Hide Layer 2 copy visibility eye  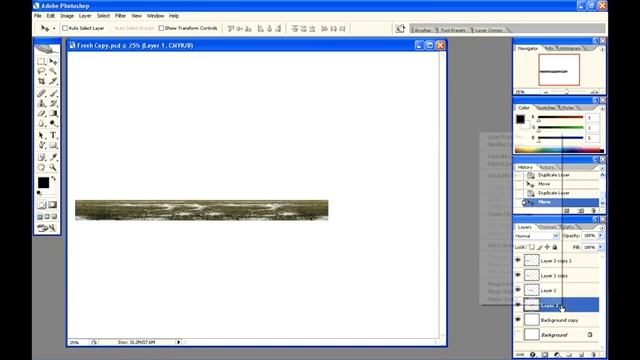[518, 275]
